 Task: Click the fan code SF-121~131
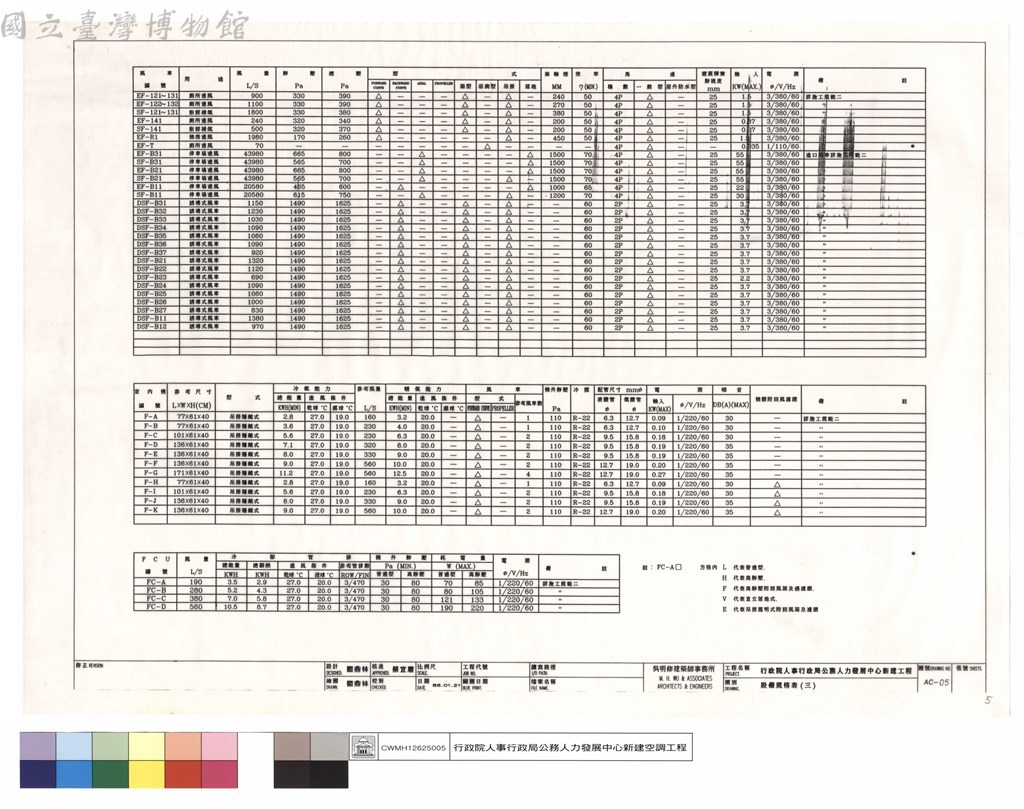[157, 112]
